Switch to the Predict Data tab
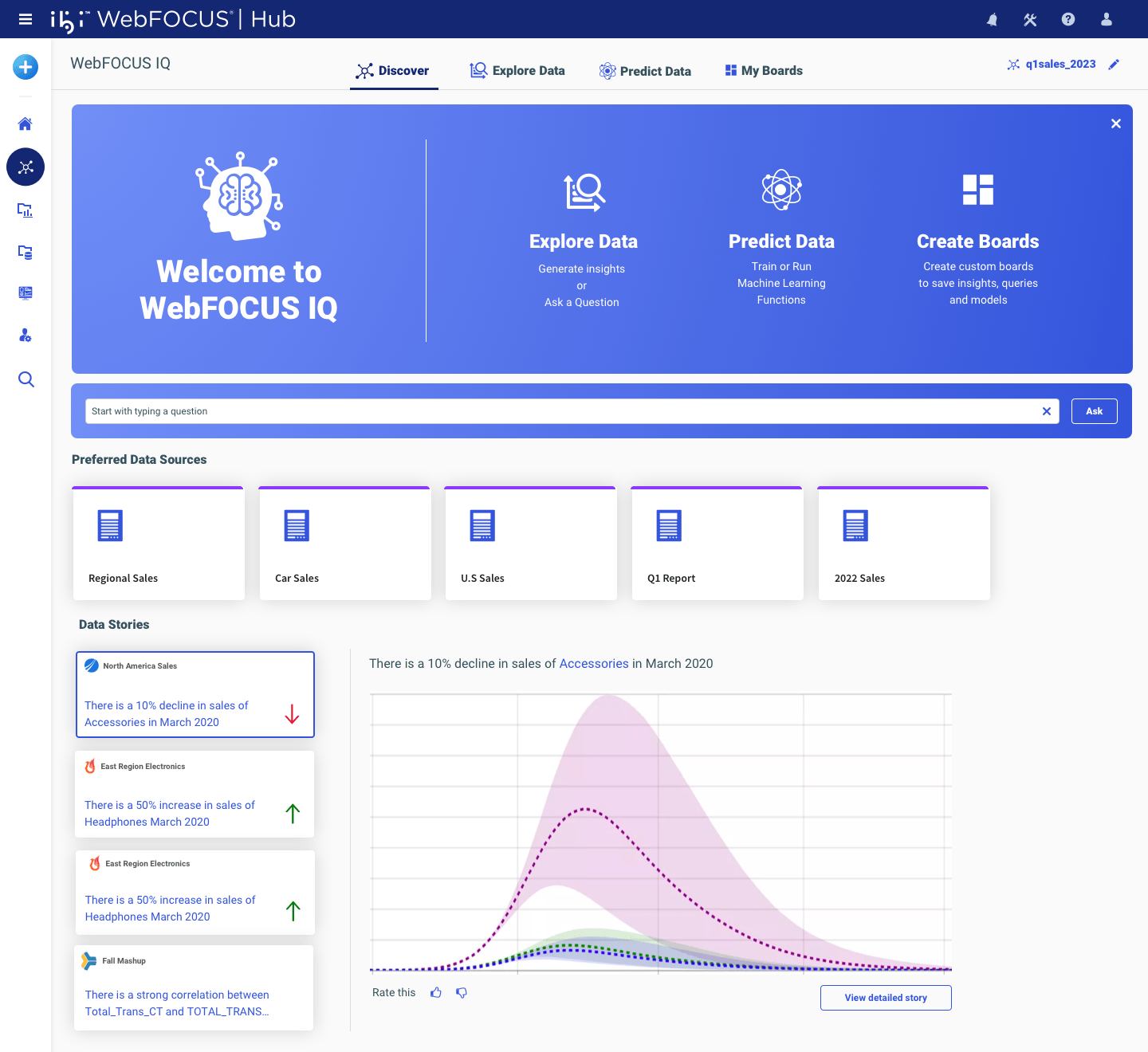This screenshot has width=1148, height=1052. tap(645, 71)
